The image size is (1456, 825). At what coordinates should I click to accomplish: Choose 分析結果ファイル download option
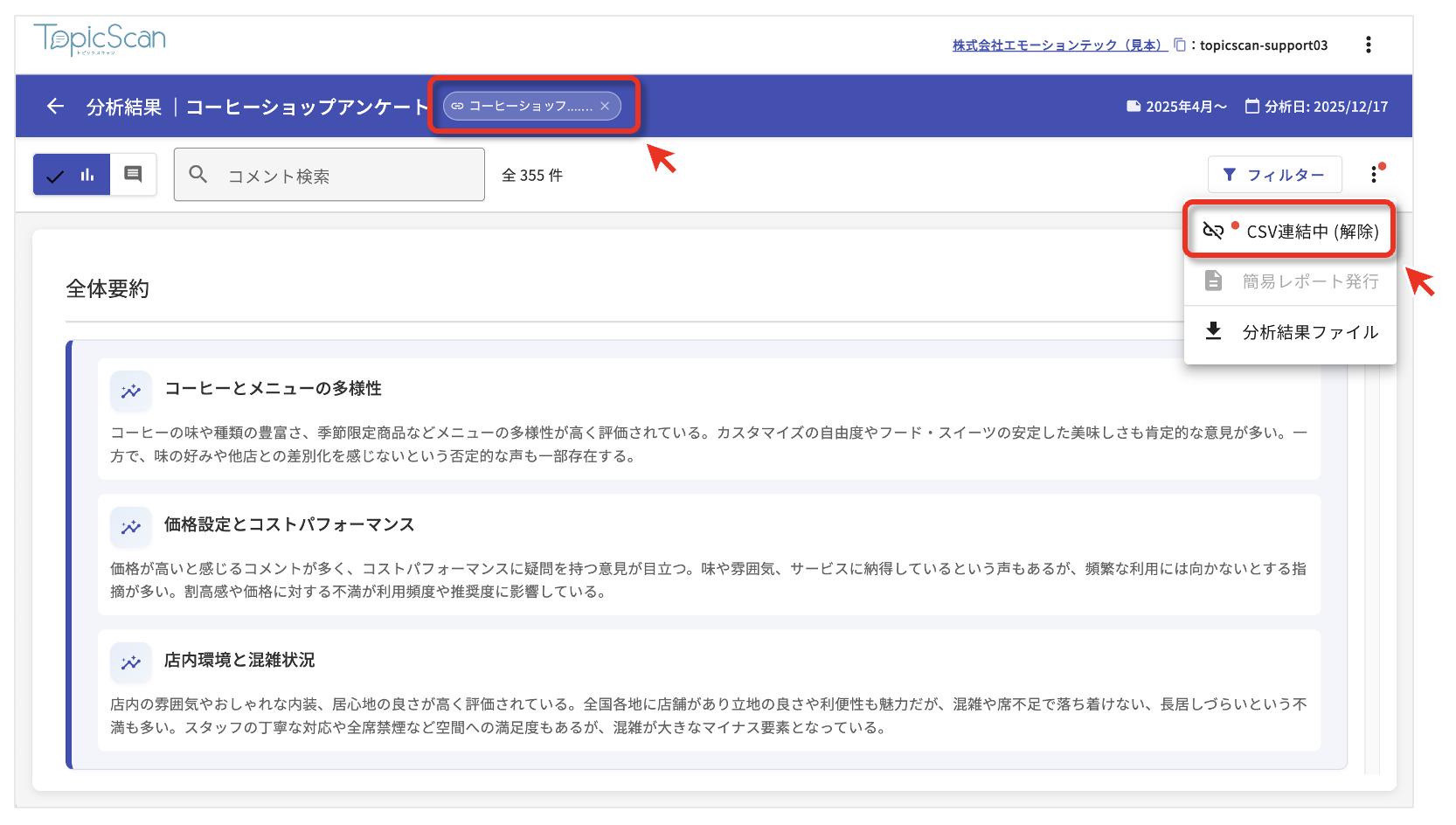point(1290,332)
